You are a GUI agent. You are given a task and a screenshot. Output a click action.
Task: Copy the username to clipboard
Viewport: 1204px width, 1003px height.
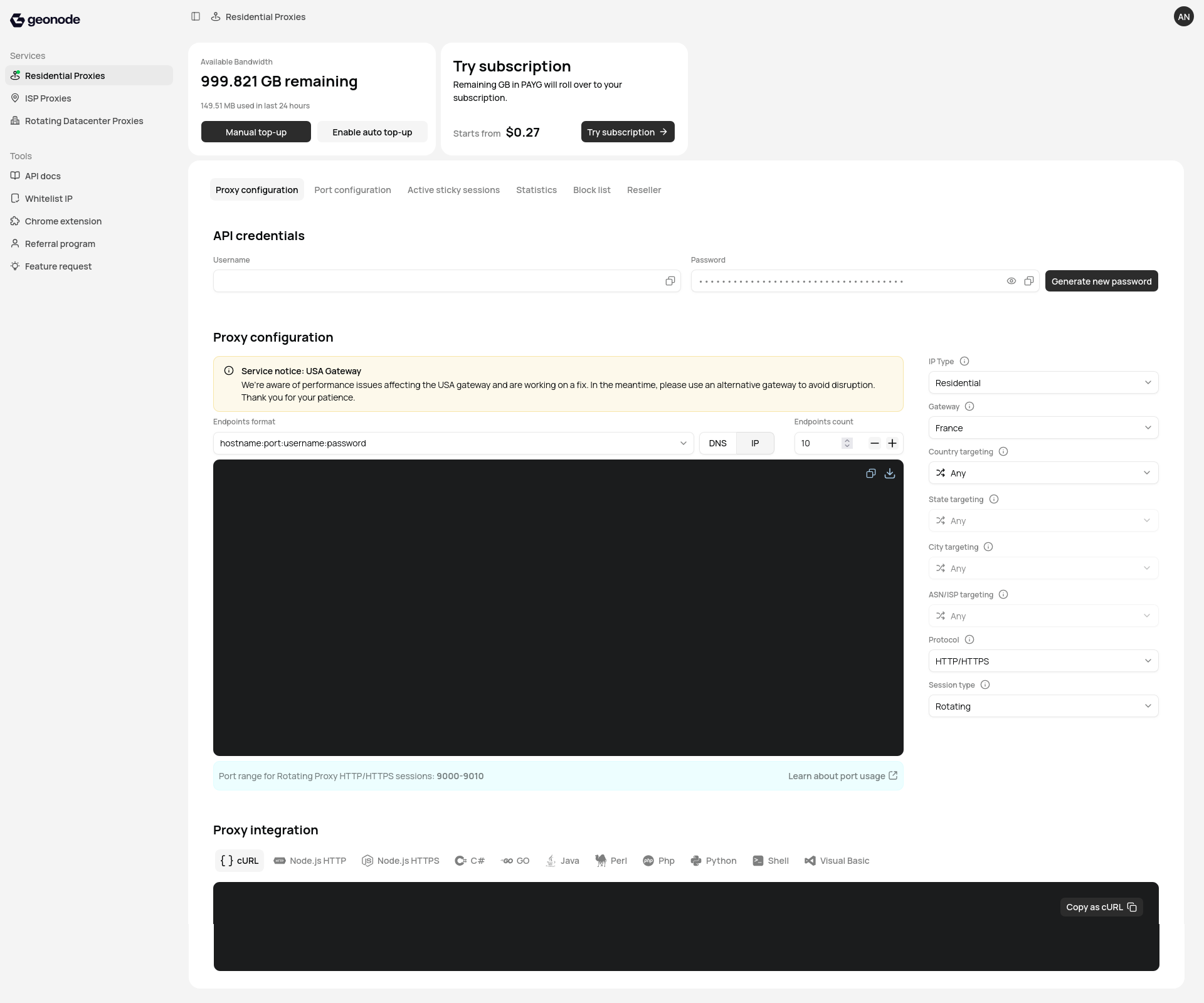(x=670, y=281)
